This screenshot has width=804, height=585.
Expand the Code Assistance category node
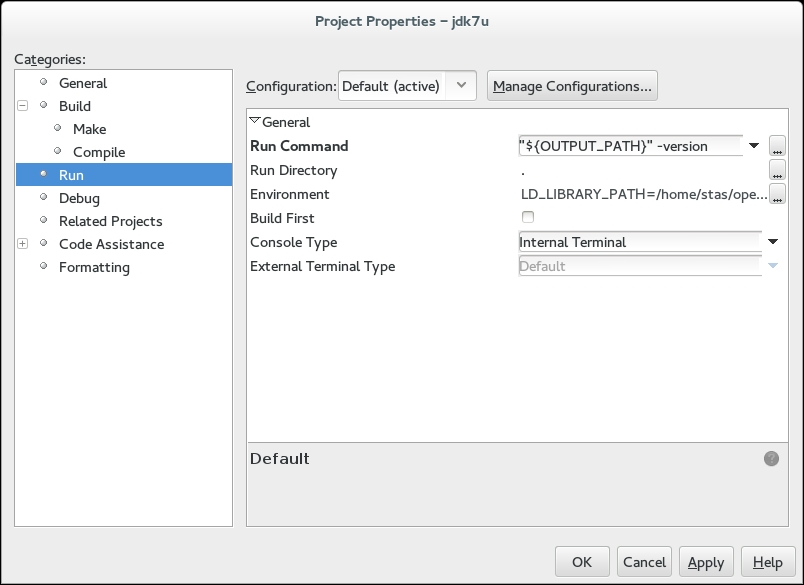[23, 244]
